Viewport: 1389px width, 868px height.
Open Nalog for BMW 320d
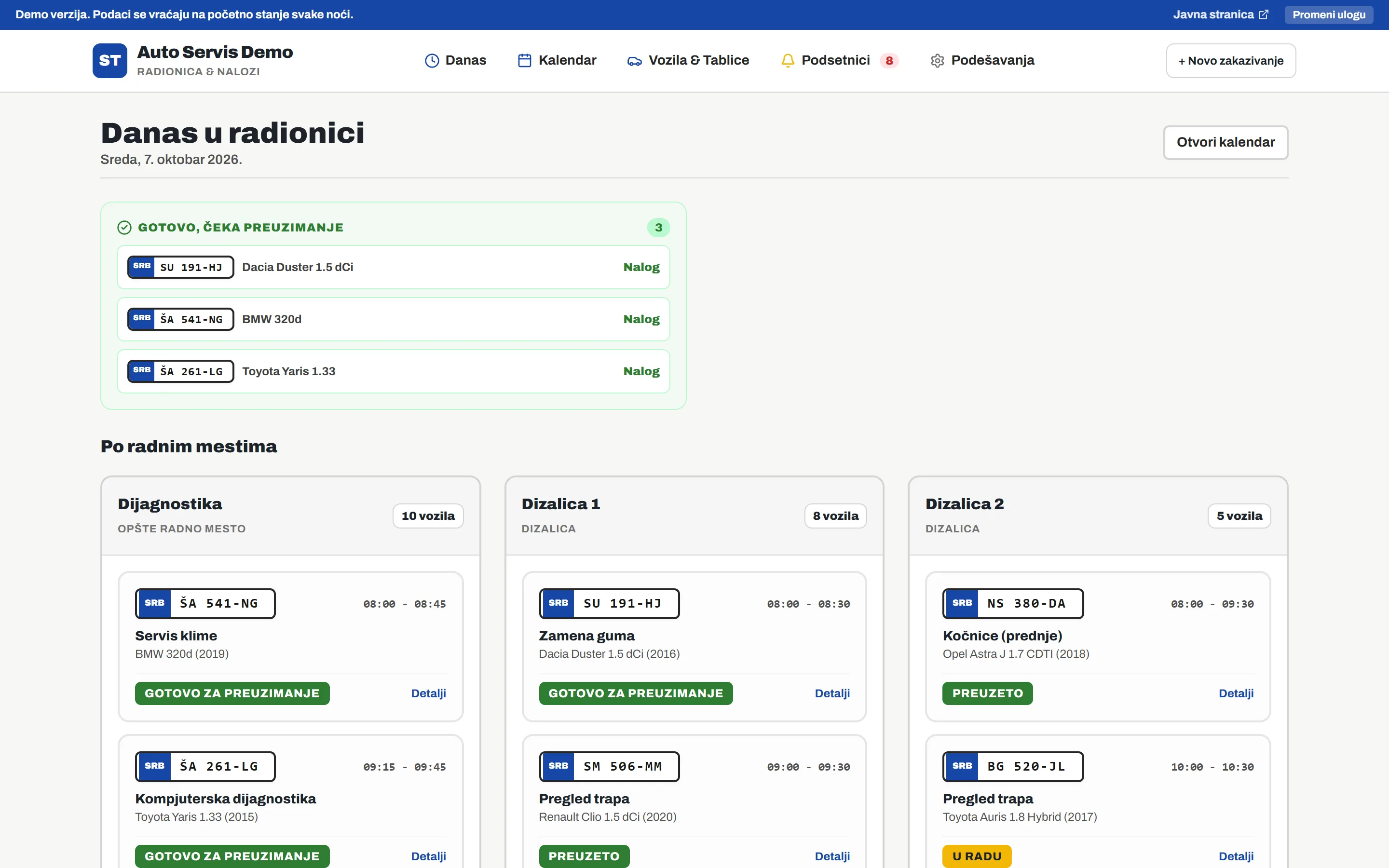click(641, 319)
